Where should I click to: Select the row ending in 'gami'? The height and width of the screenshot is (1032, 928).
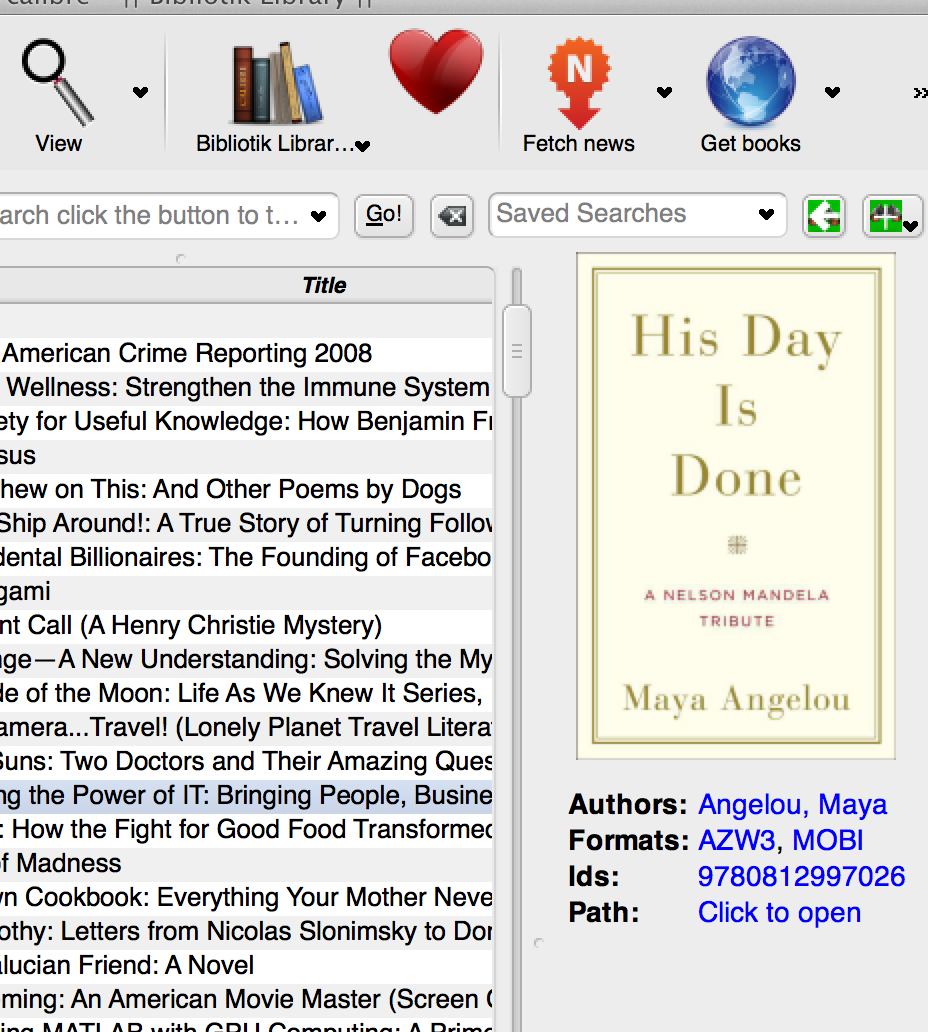246,592
